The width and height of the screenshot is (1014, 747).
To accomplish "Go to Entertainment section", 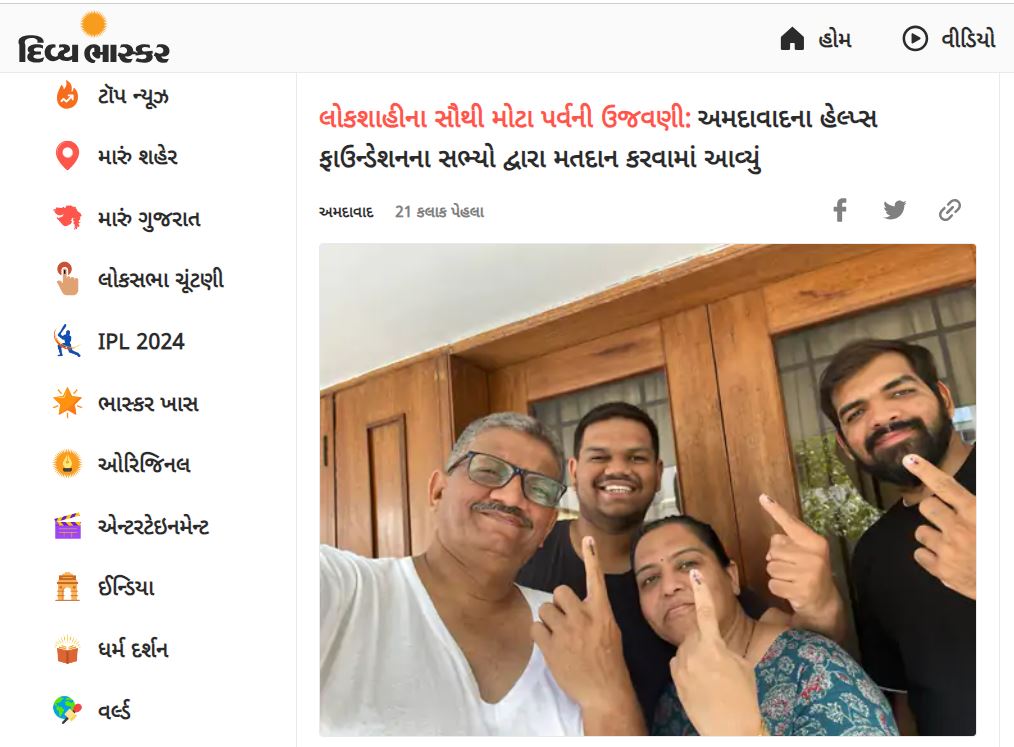I will pos(131,526).
